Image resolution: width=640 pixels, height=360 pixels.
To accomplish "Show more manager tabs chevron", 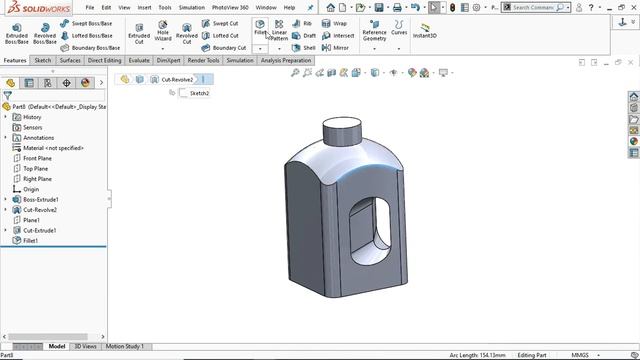I will click(x=101, y=83).
